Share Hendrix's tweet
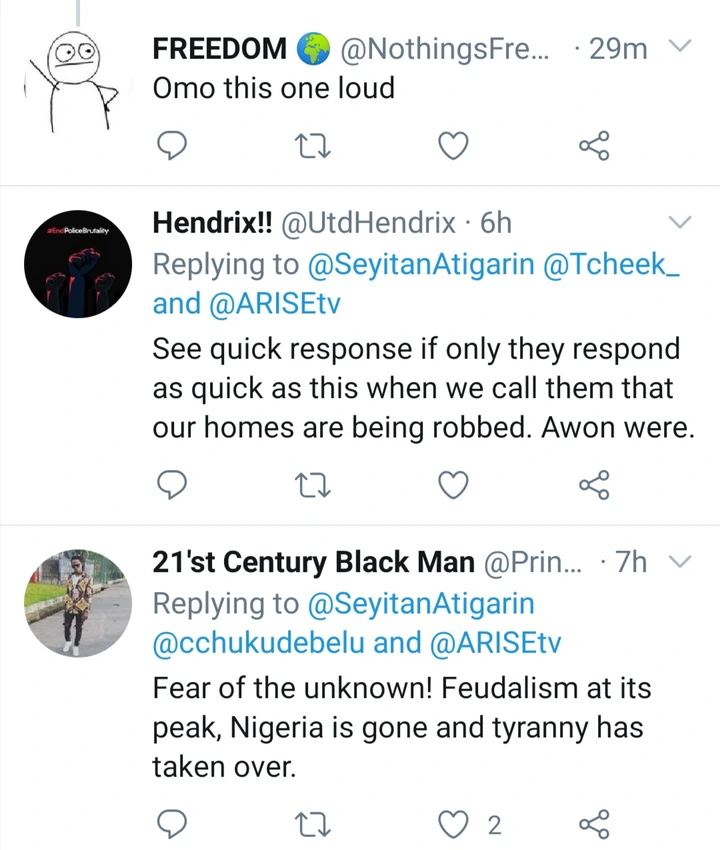 pos(594,486)
